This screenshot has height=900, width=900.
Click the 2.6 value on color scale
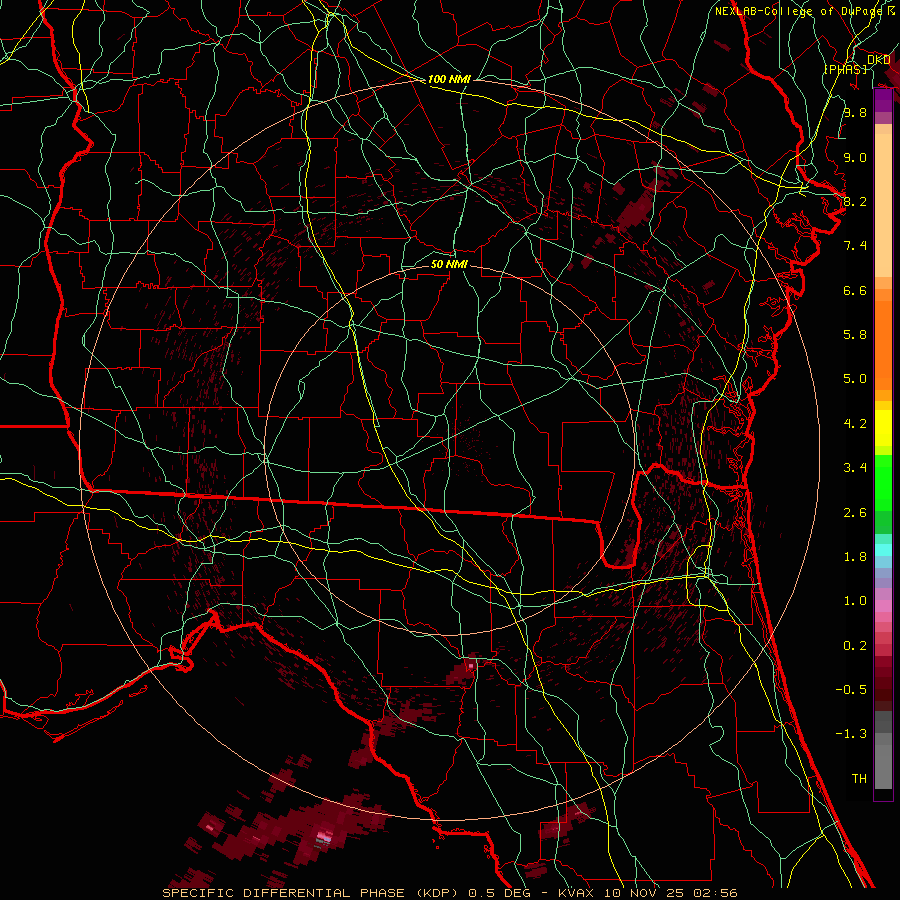coord(855,513)
